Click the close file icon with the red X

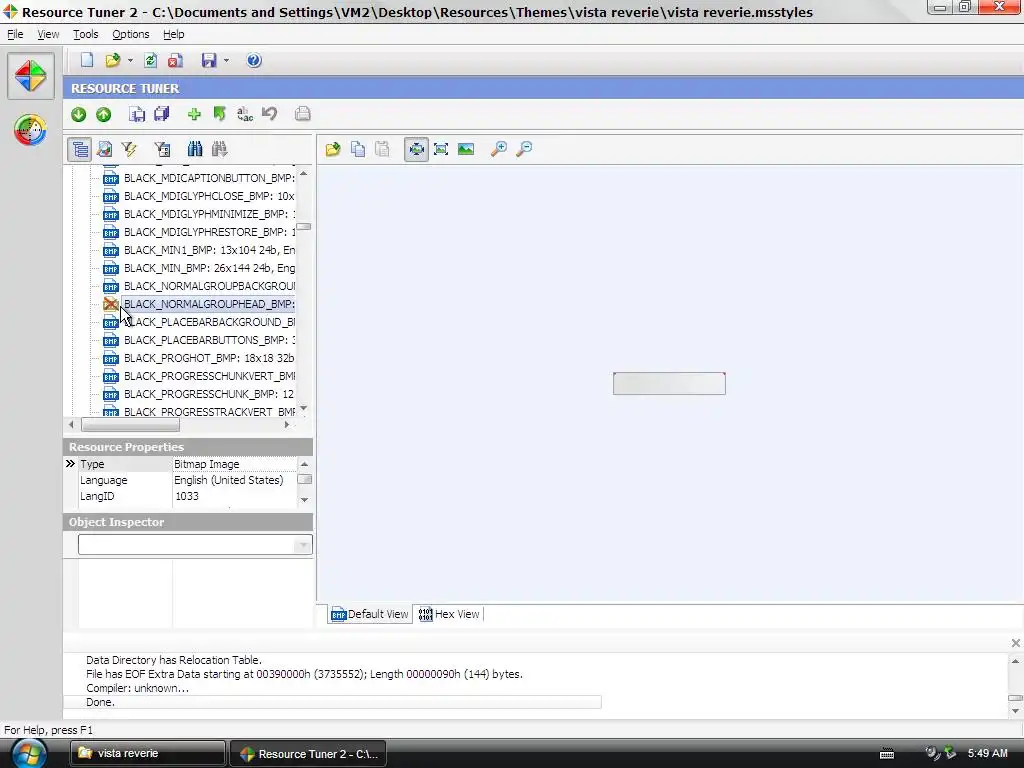coord(175,60)
